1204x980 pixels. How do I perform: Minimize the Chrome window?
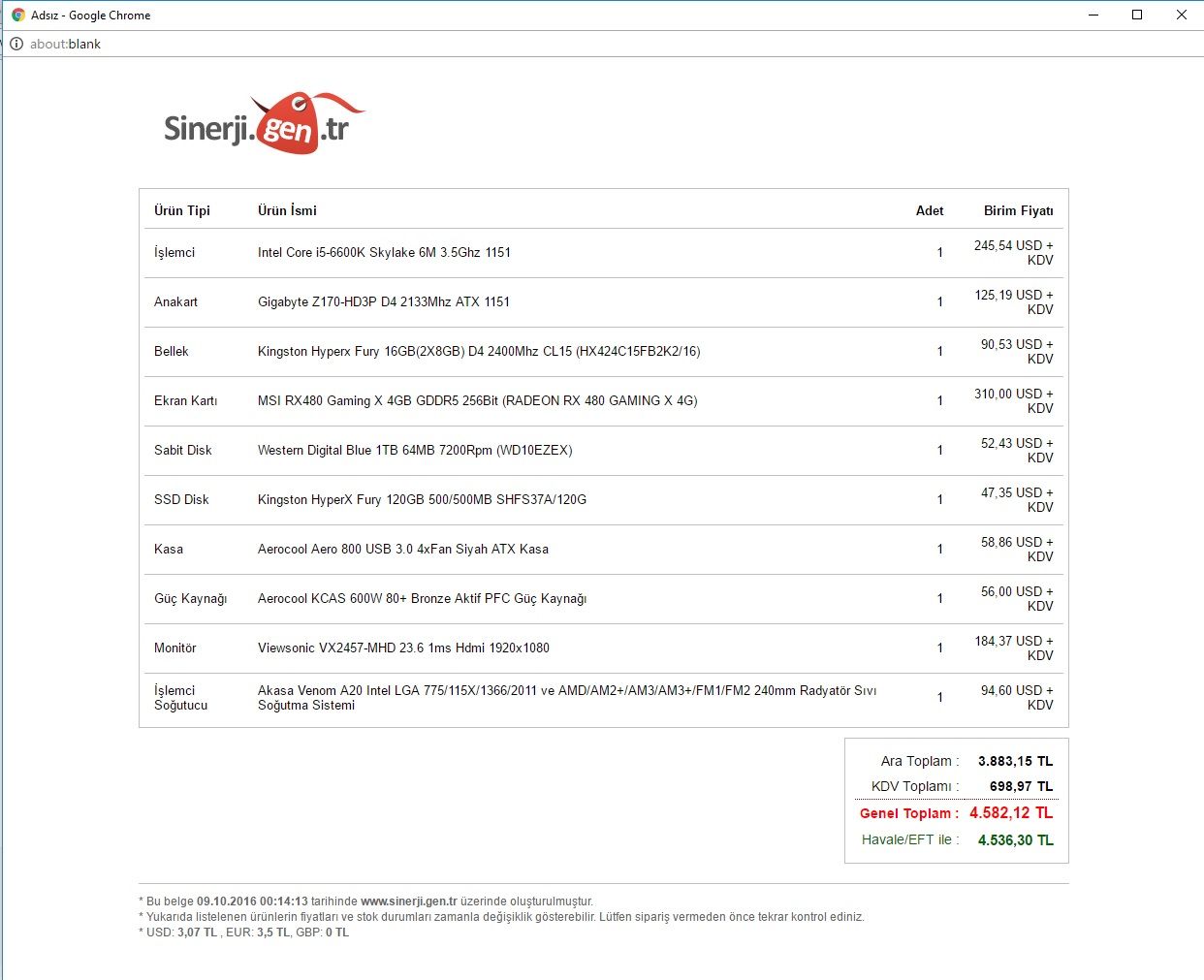click(1093, 15)
